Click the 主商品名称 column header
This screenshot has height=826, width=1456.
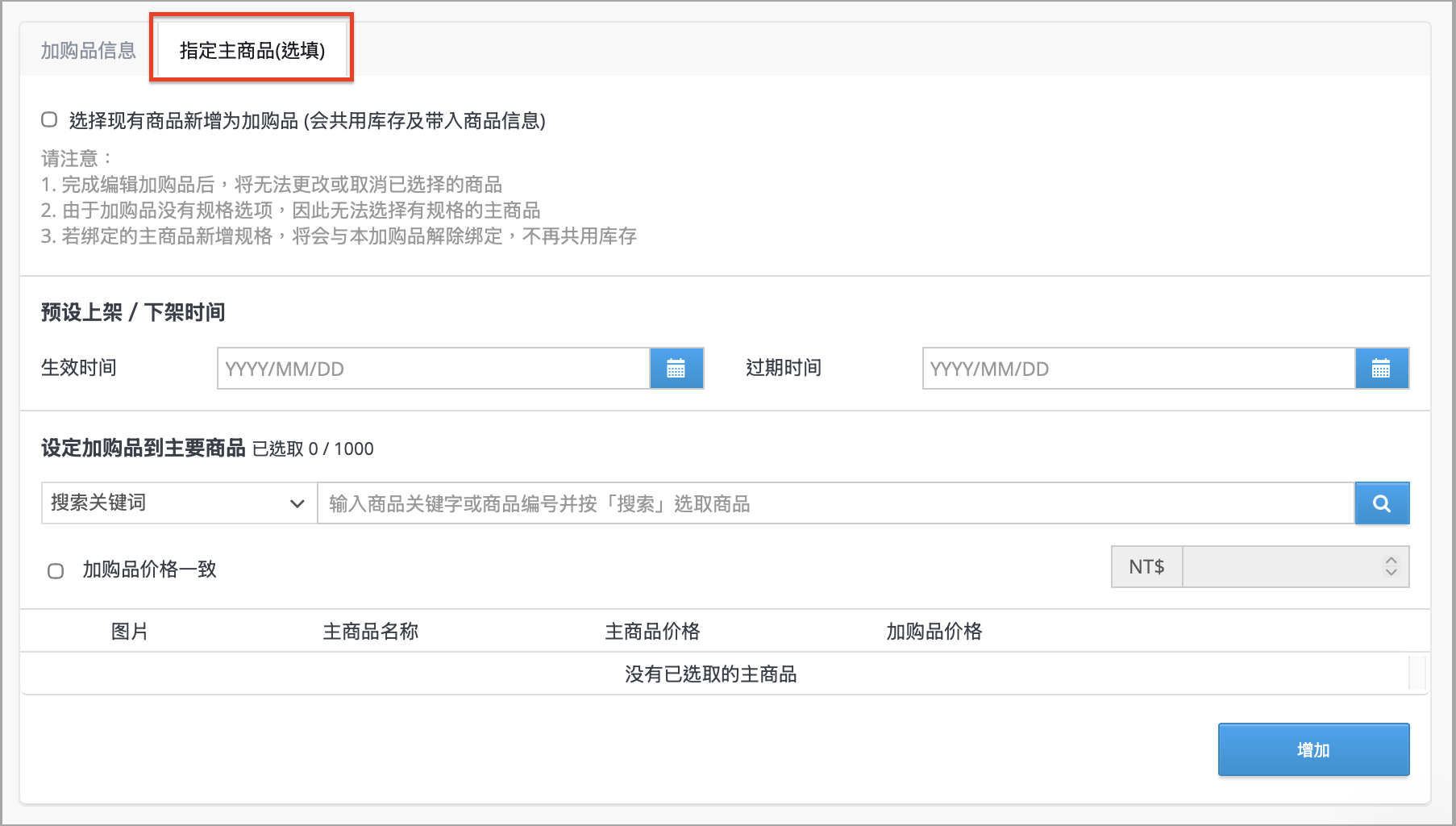[371, 632]
